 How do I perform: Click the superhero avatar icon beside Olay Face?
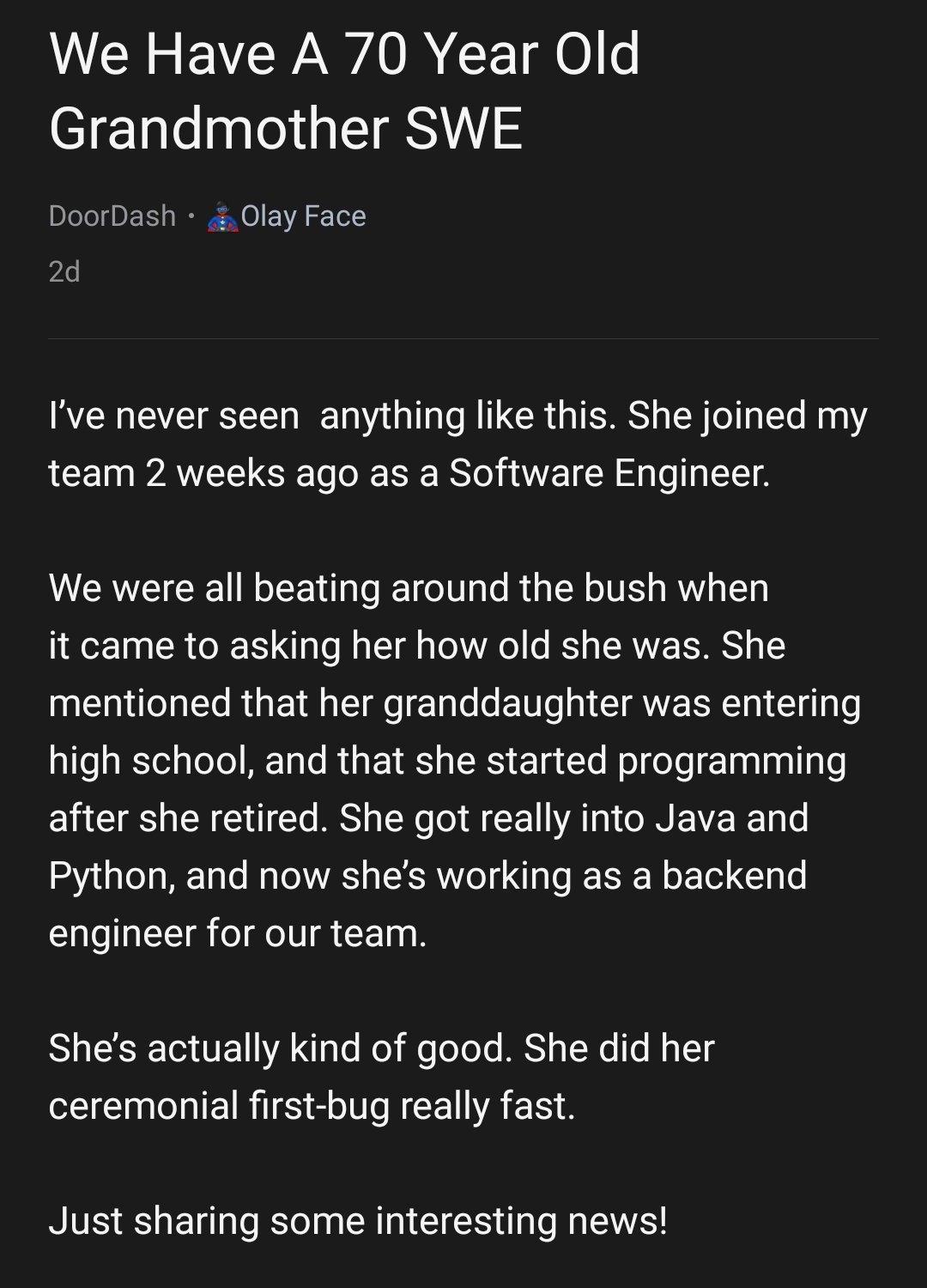tap(222, 216)
